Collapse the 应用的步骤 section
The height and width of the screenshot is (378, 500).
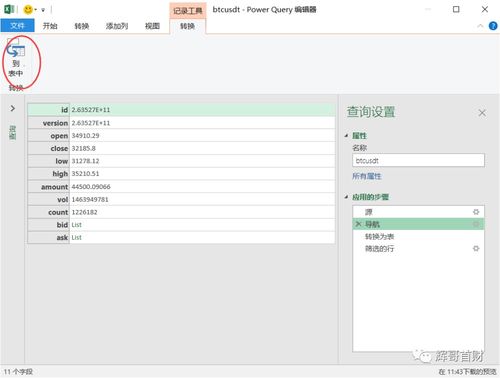coord(346,197)
